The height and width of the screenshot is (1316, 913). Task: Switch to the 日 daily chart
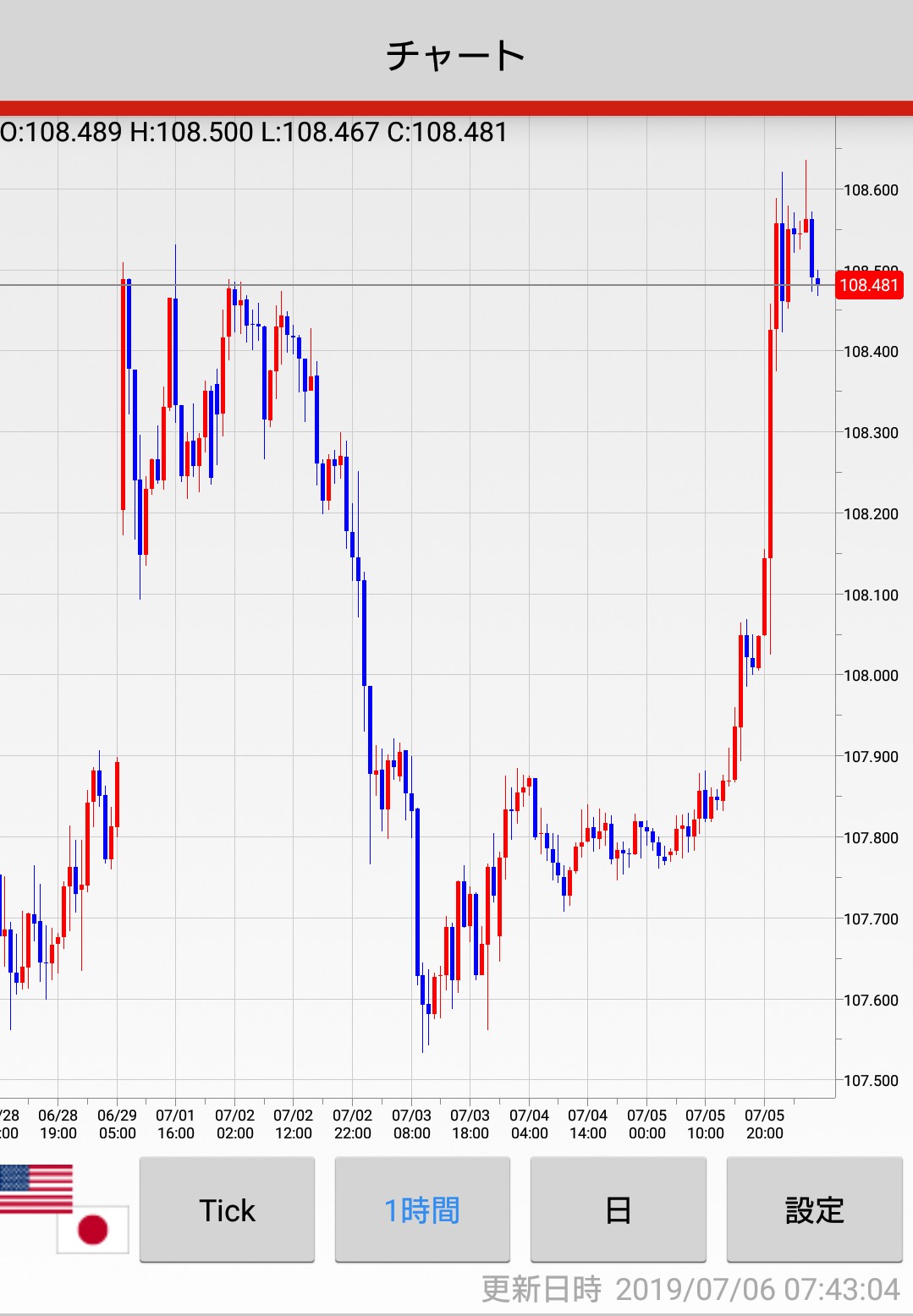coord(618,1210)
